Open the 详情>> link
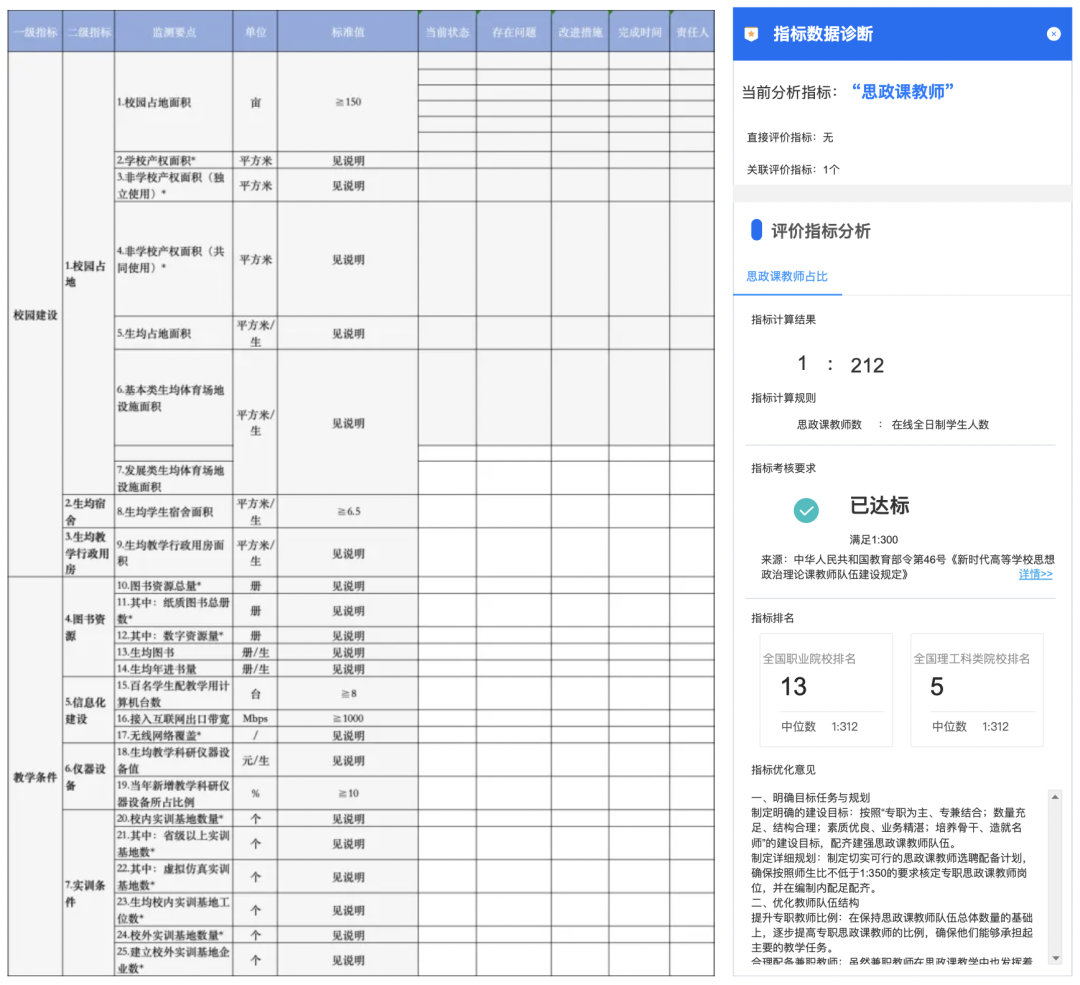 1035,574
